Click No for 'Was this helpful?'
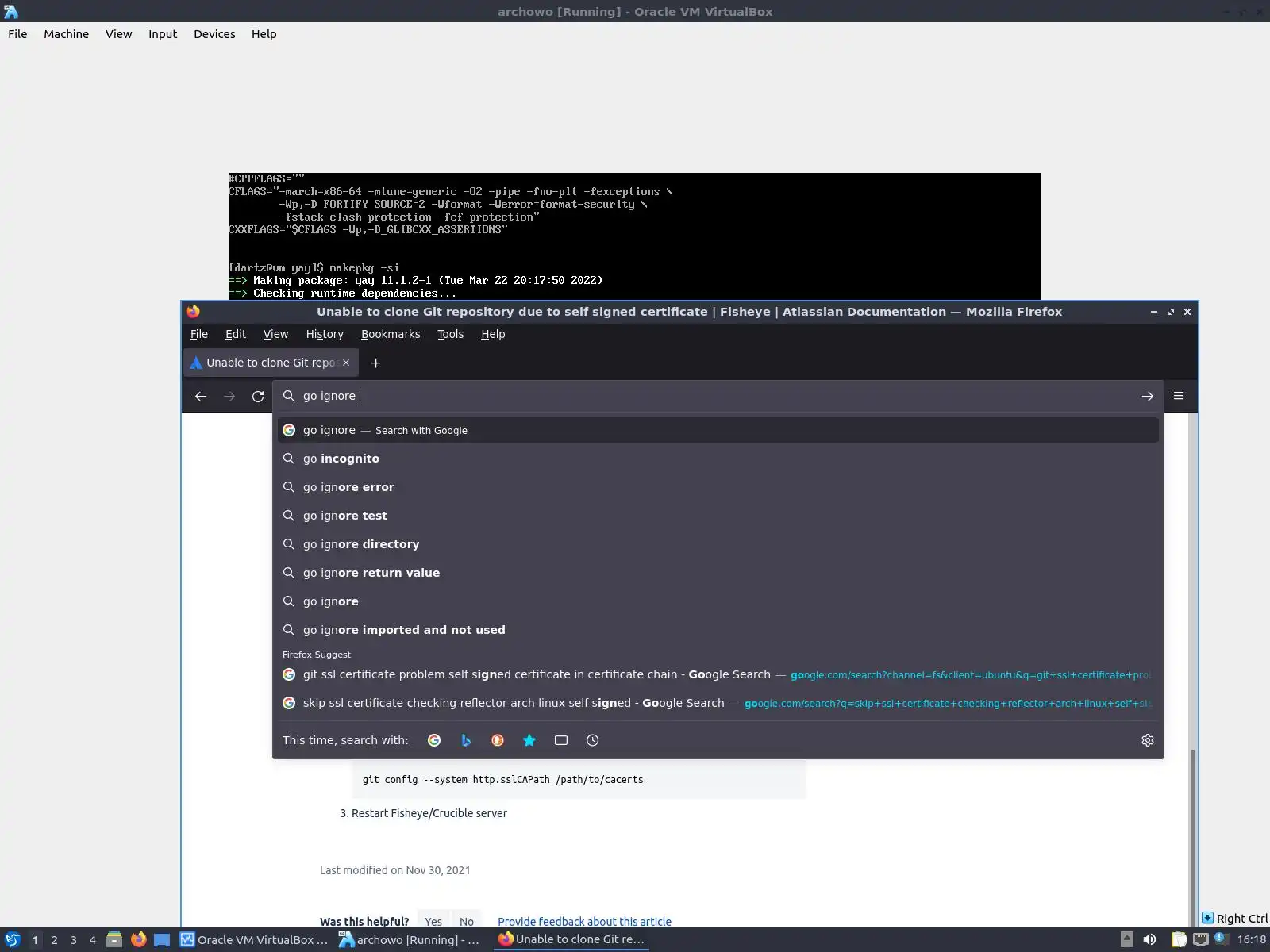The width and height of the screenshot is (1270, 952). point(467,921)
